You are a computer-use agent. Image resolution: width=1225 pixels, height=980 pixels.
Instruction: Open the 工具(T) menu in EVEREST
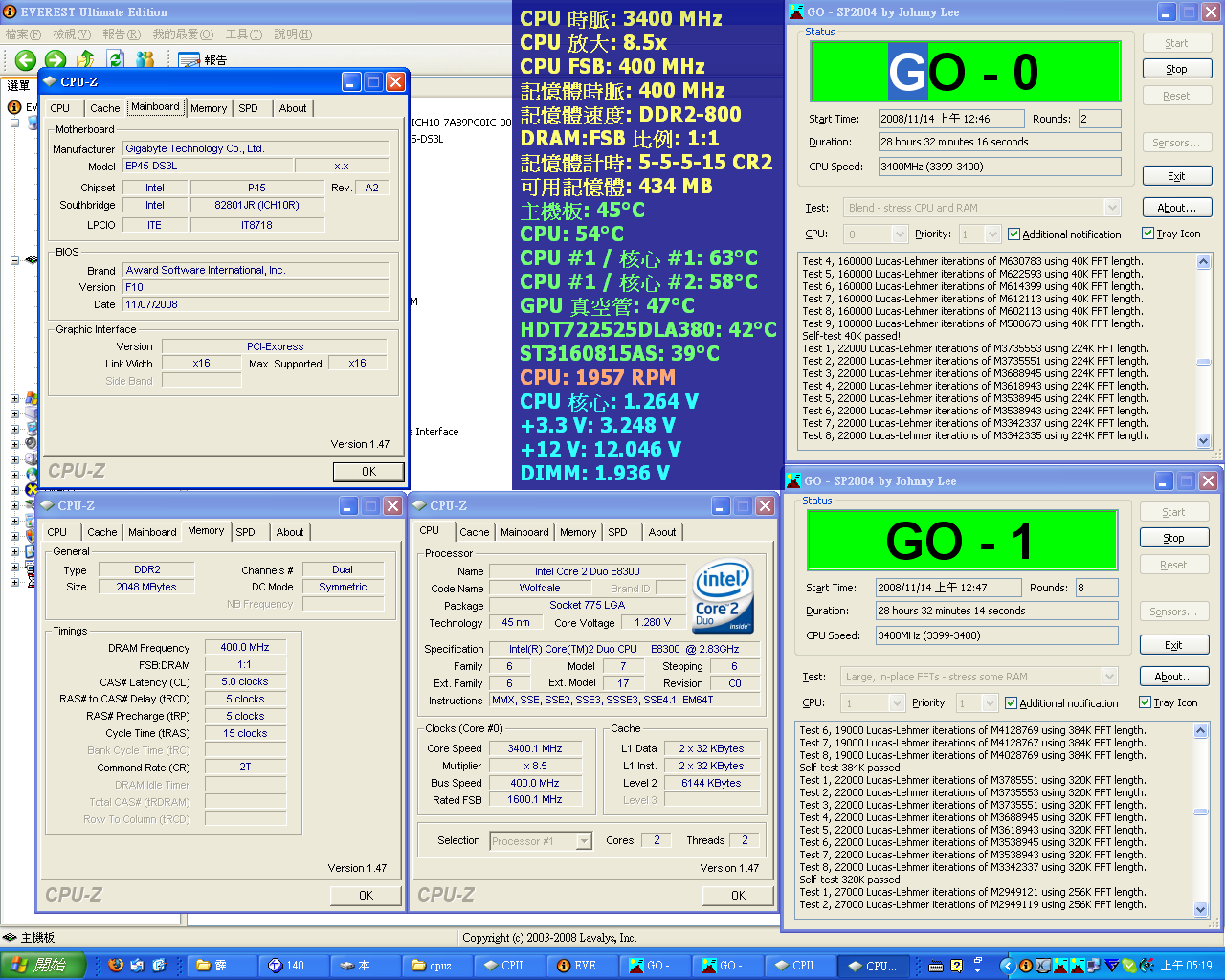244,34
